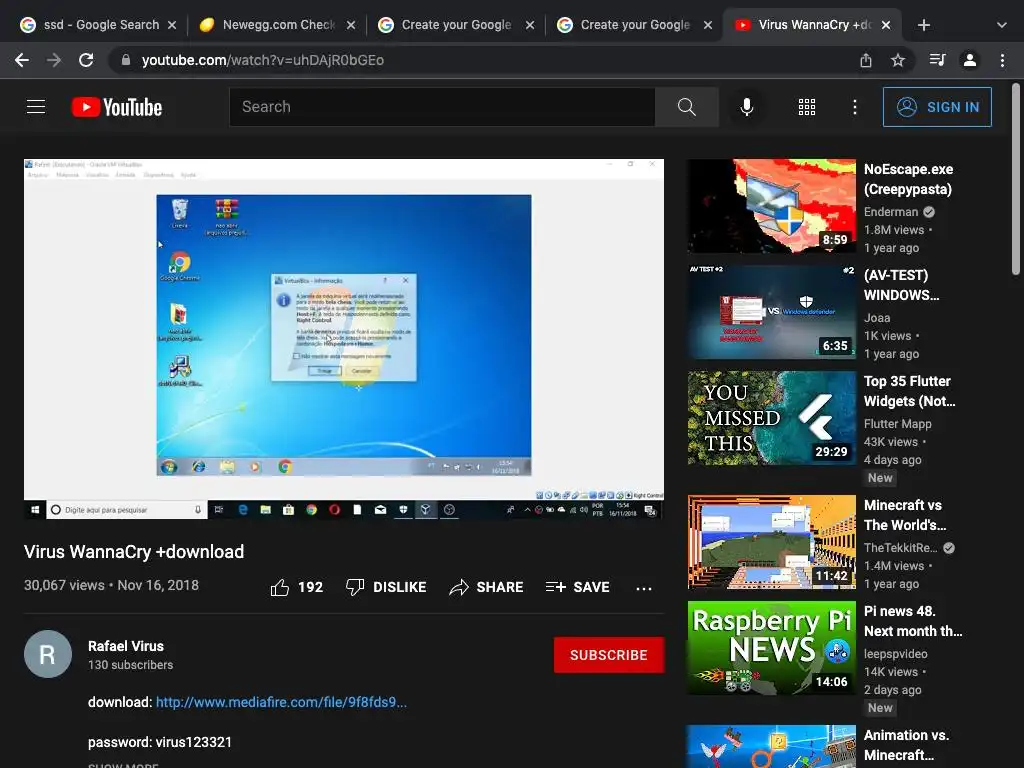Open Minecraft vs The World's video title
The width and height of the screenshot is (1024, 768).
click(x=905, y=515)
